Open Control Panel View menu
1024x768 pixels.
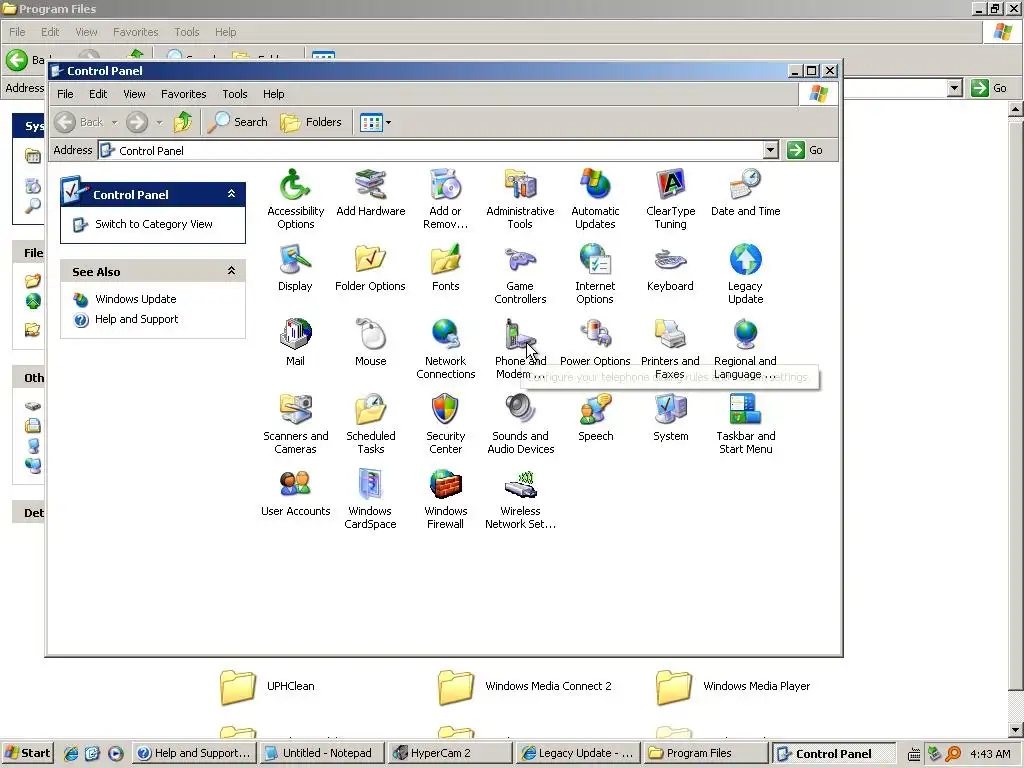pos(134,94)
